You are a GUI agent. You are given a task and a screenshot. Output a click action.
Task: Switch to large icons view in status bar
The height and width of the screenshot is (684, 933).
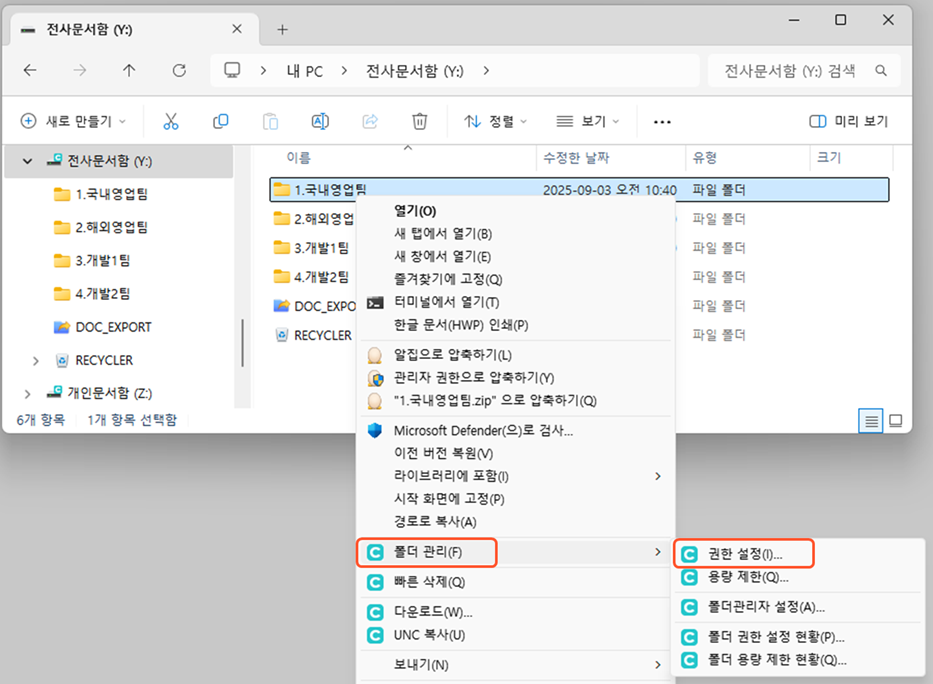(x=896, y=420)
